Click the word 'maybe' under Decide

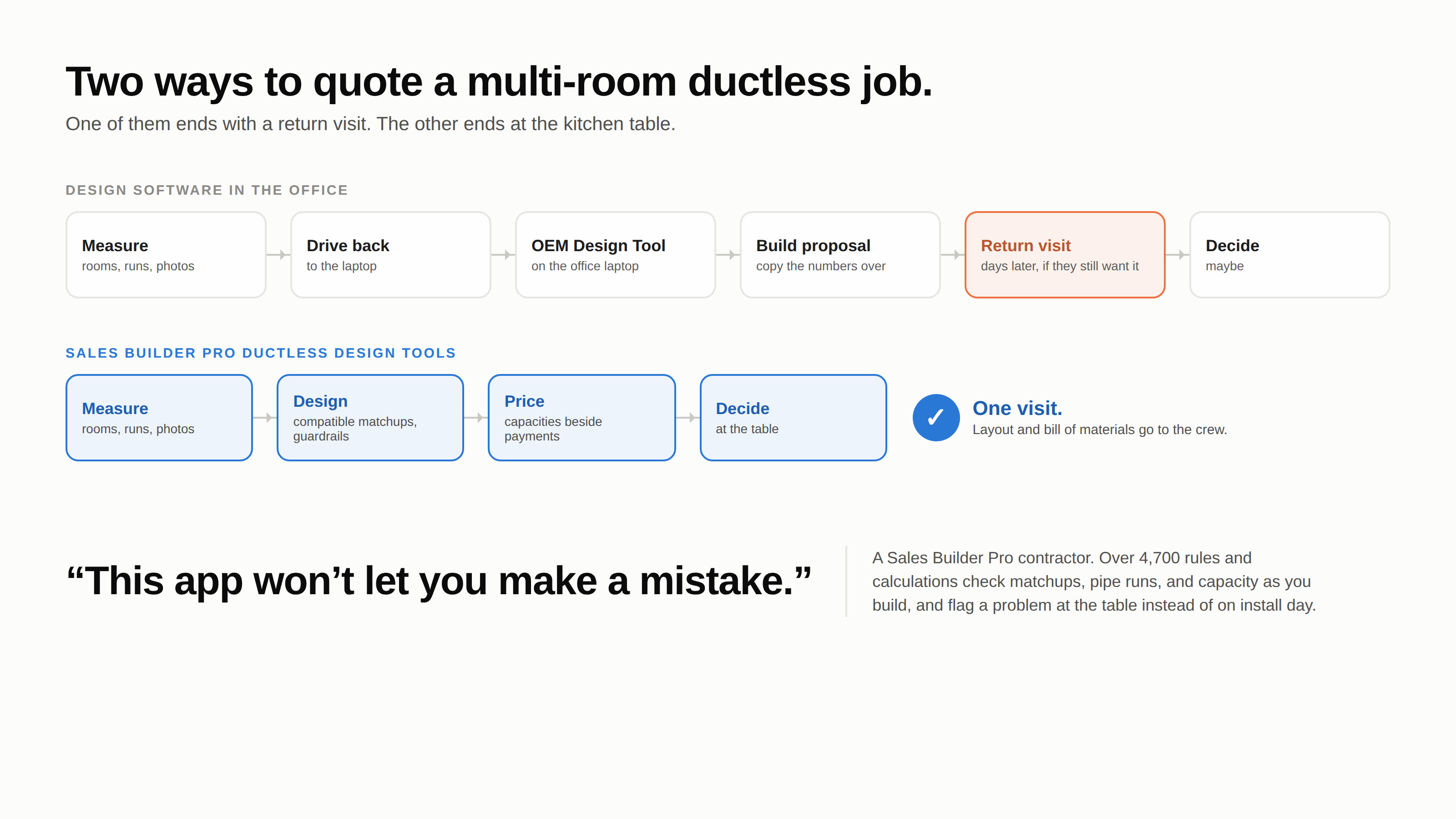pyautogui.click(x=1225, y=266)
